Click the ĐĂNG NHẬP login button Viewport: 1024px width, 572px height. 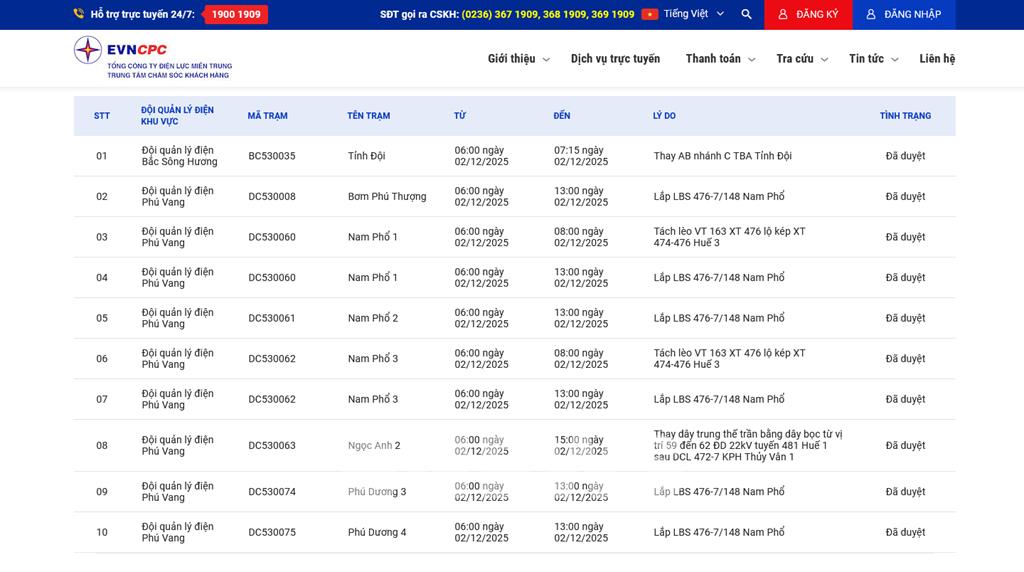[903, 15]
